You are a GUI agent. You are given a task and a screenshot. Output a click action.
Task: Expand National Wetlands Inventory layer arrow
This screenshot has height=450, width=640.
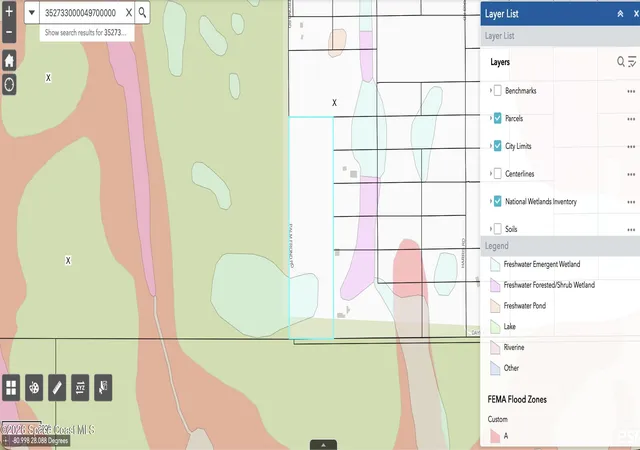pyautogui.click(x=490, y=201)
